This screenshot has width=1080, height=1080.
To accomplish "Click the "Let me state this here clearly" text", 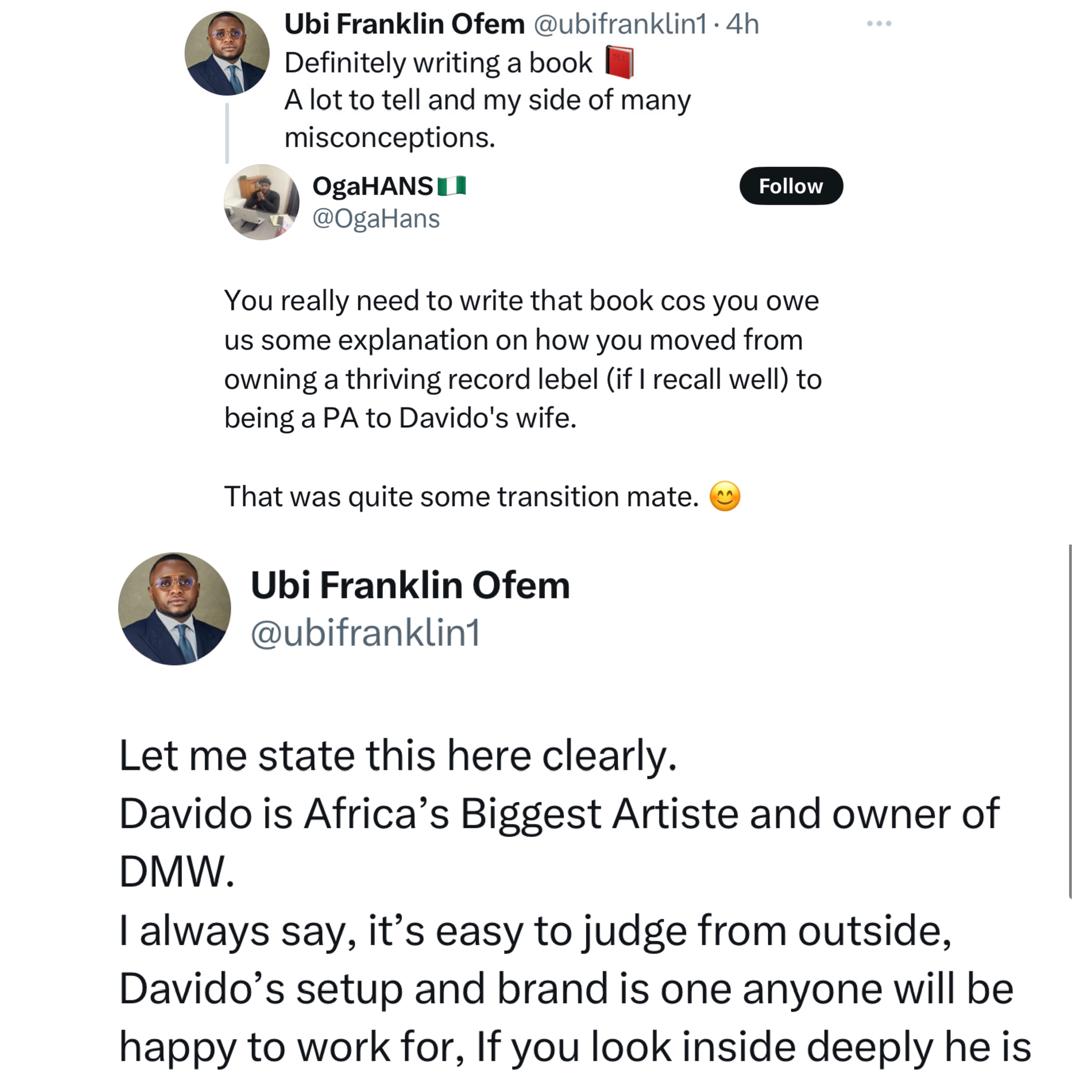I will [398, 756].
